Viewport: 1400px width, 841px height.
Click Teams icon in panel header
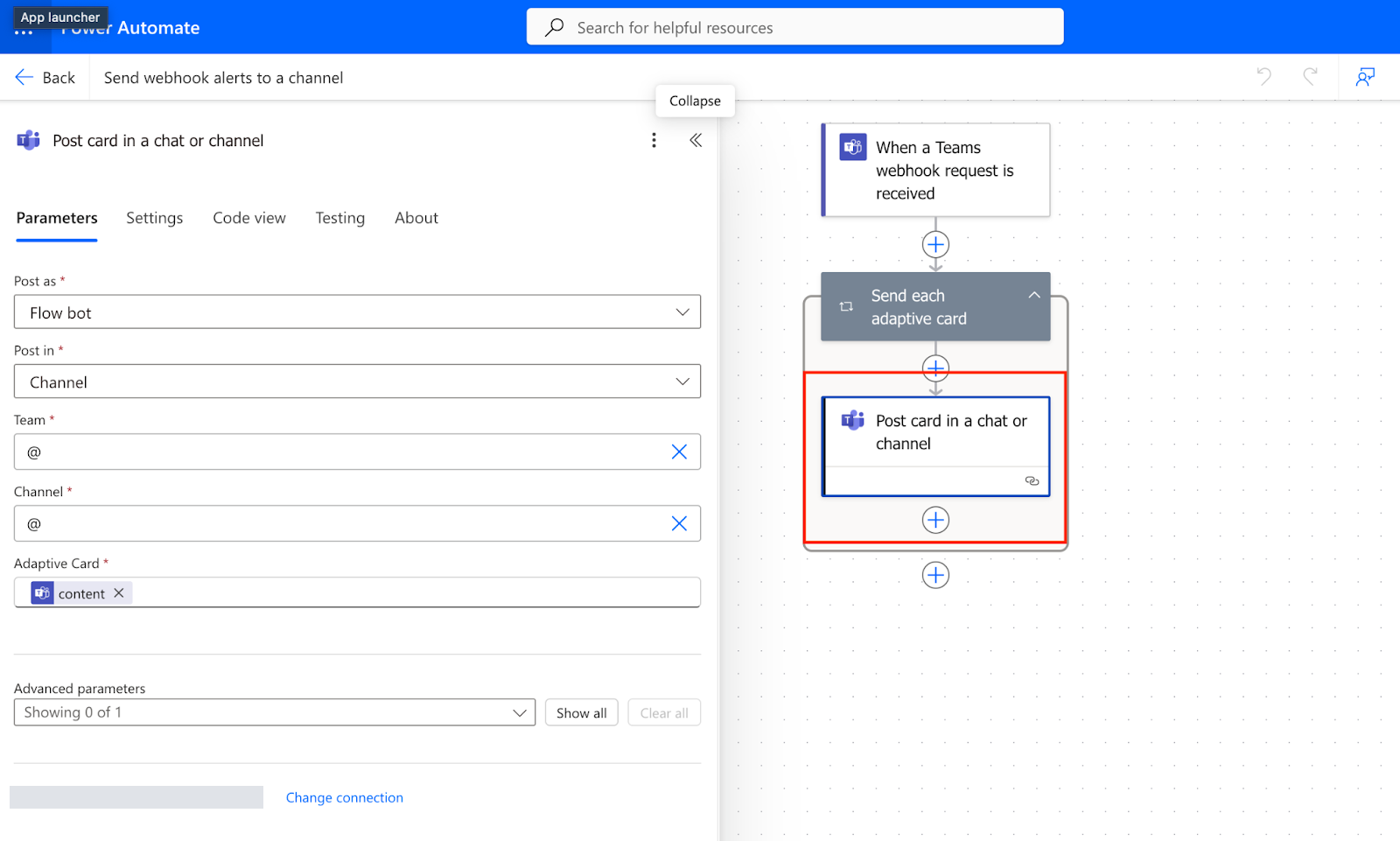29,140
